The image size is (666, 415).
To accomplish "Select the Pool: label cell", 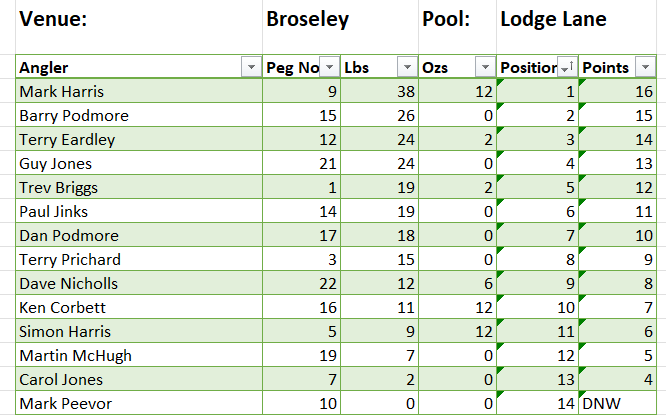I will click(x=457, y=20).
